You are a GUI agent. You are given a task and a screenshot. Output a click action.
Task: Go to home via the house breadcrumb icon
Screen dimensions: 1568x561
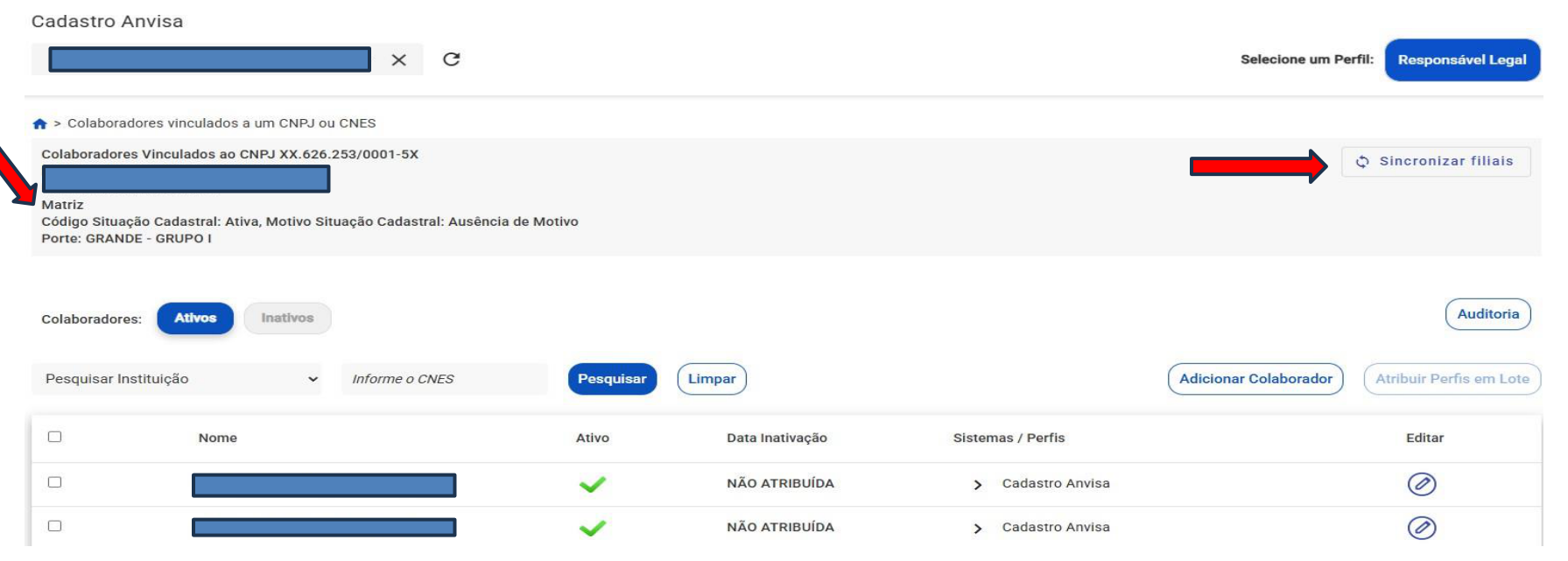click(39, 123)
